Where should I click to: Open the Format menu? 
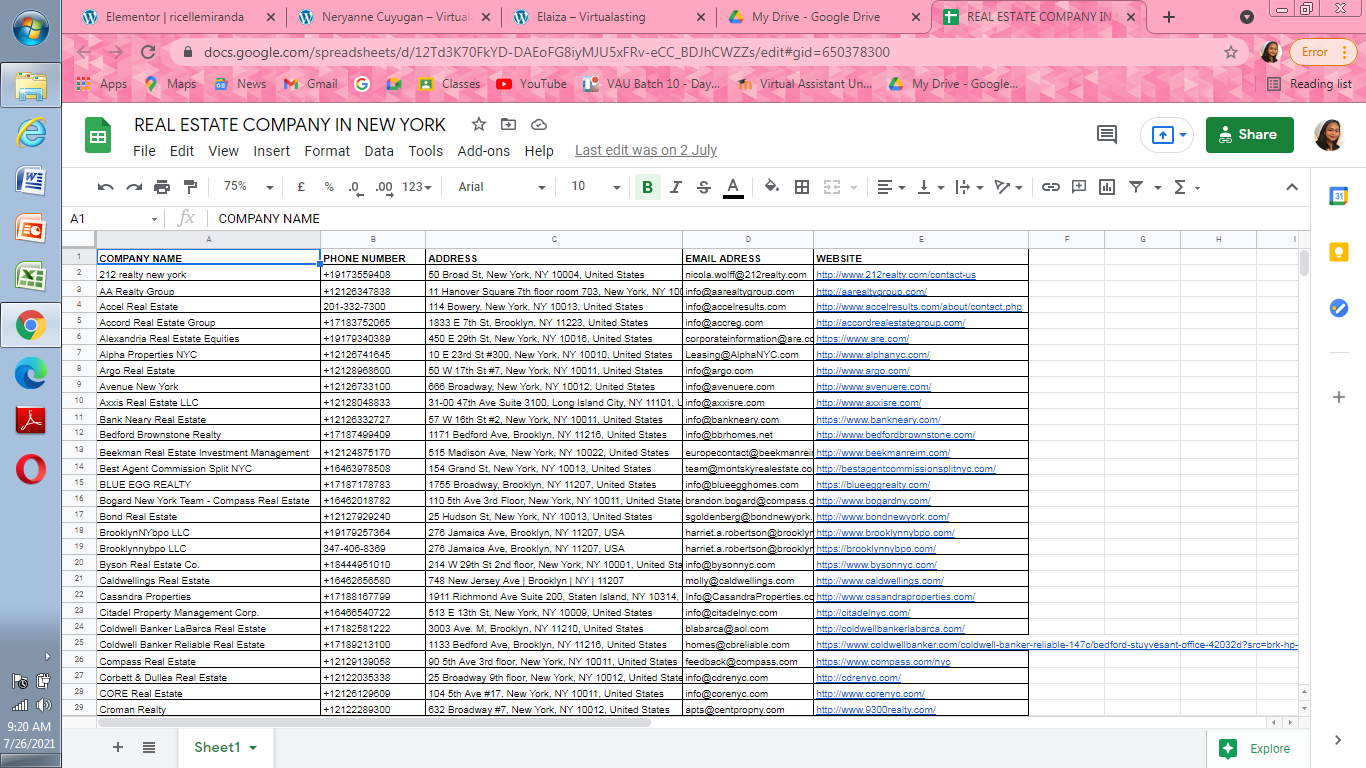327,151
